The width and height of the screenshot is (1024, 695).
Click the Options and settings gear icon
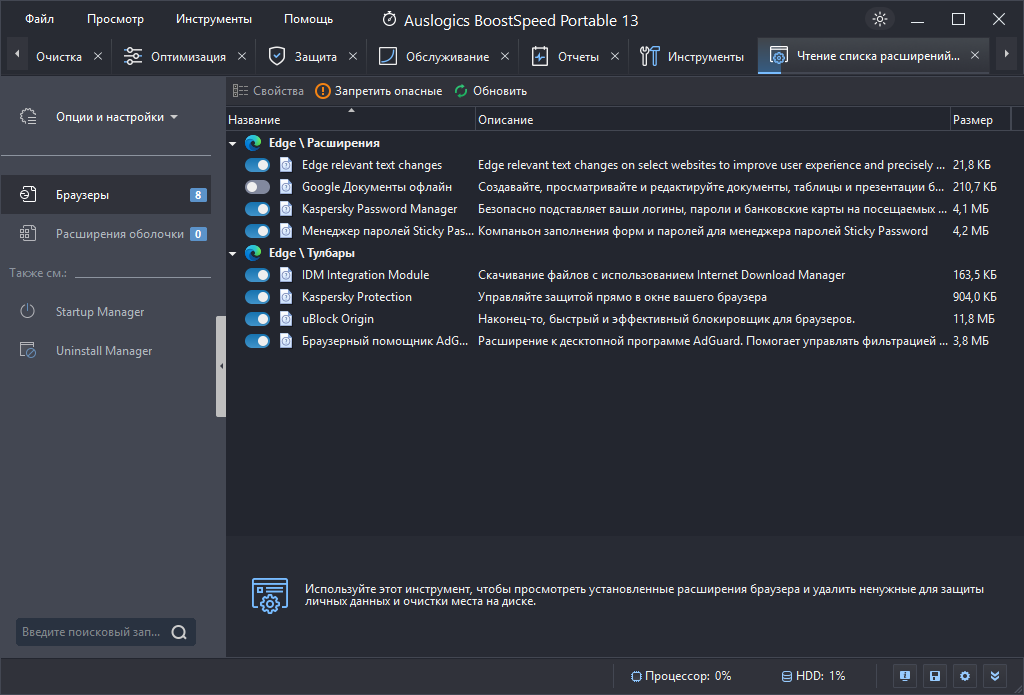28,117
